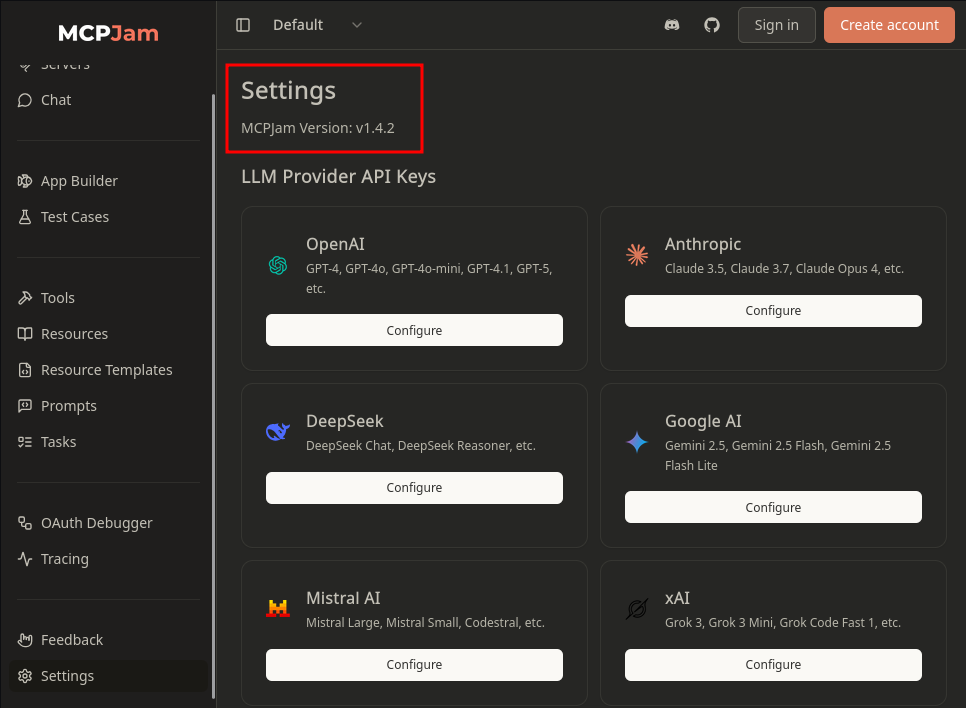This screenshot has width=966, height=708.
Task: Open Resource Templates in the sidebar
Action: point(108,370)
